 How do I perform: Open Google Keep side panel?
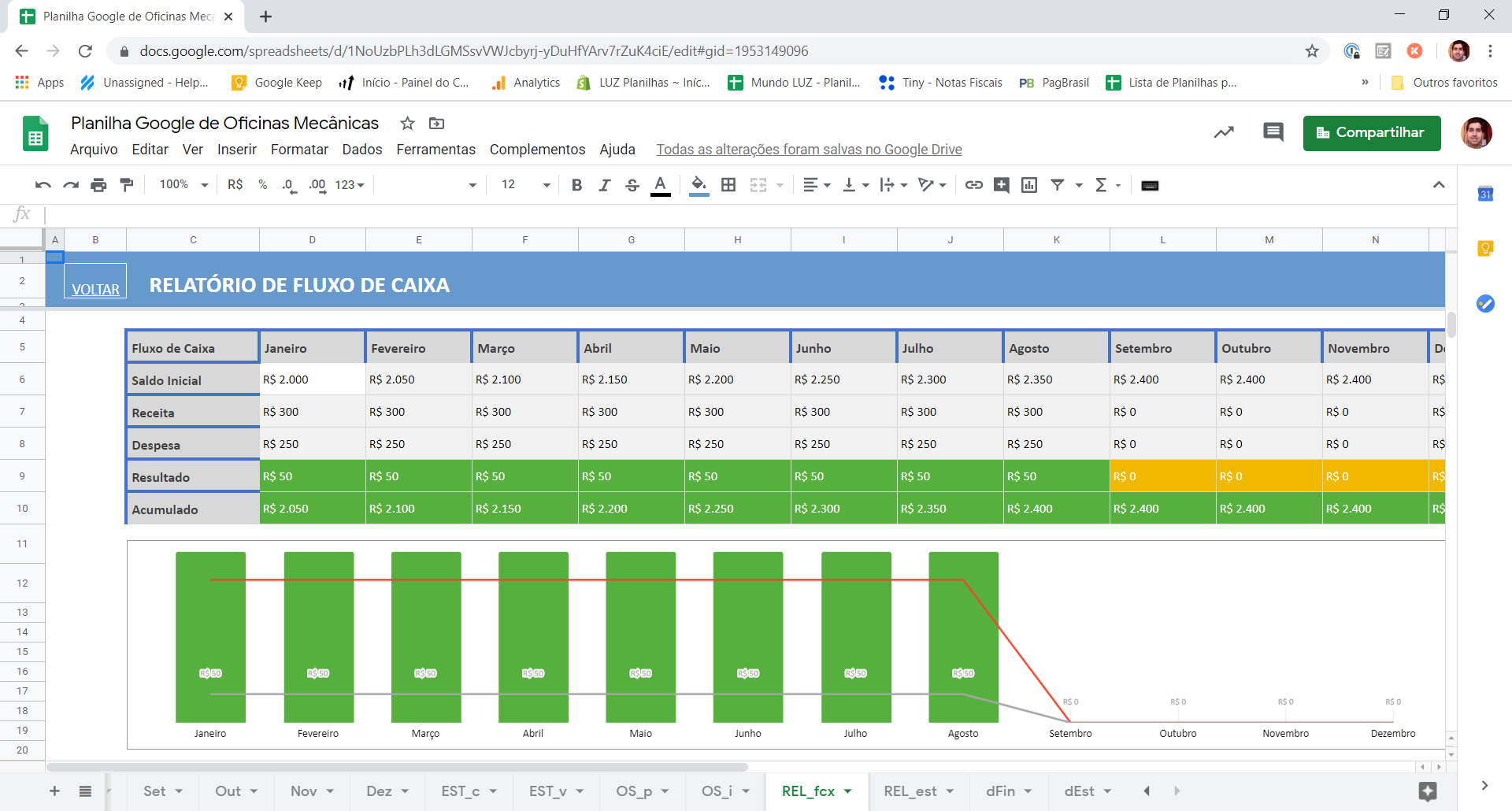[x=1485, y=249]
